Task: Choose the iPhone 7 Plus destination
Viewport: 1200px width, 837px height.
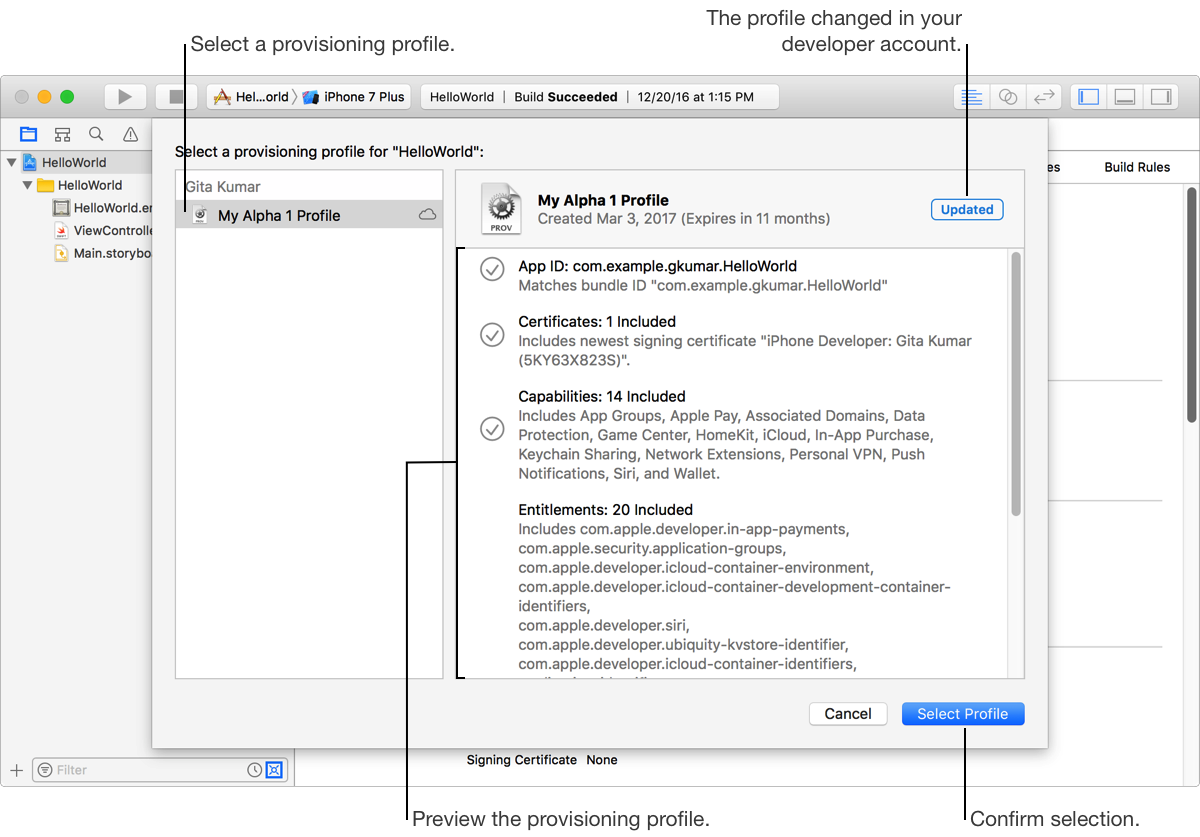Action: [354, 97]
